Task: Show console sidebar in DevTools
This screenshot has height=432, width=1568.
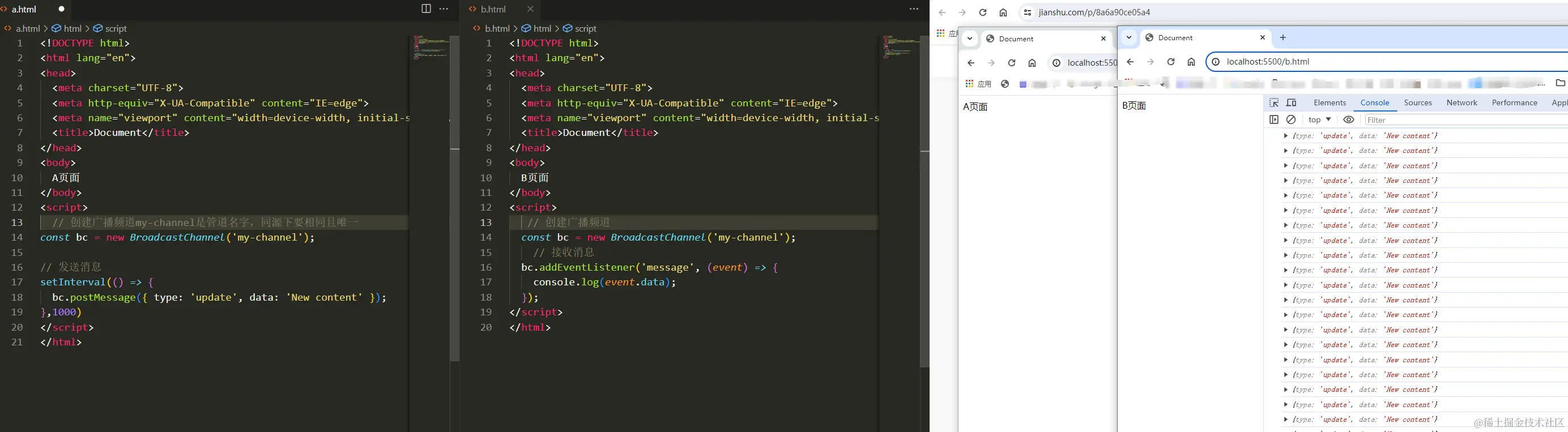Action: tap(1274, 120)
